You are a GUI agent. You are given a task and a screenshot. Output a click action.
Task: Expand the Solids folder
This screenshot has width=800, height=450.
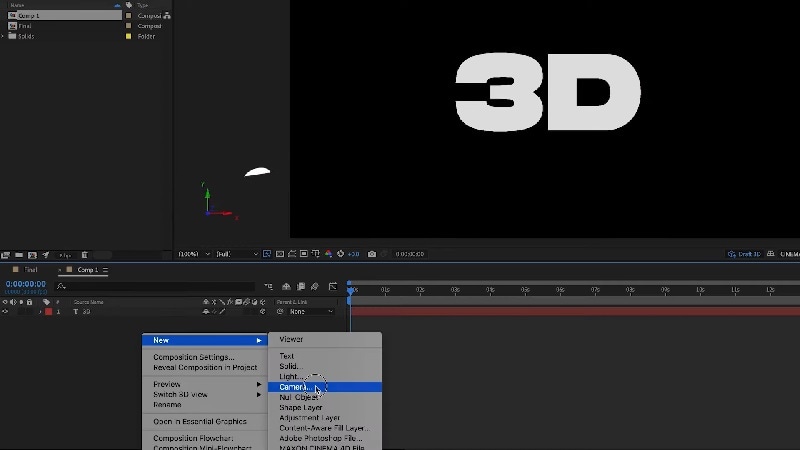click(x=3, y=36)
